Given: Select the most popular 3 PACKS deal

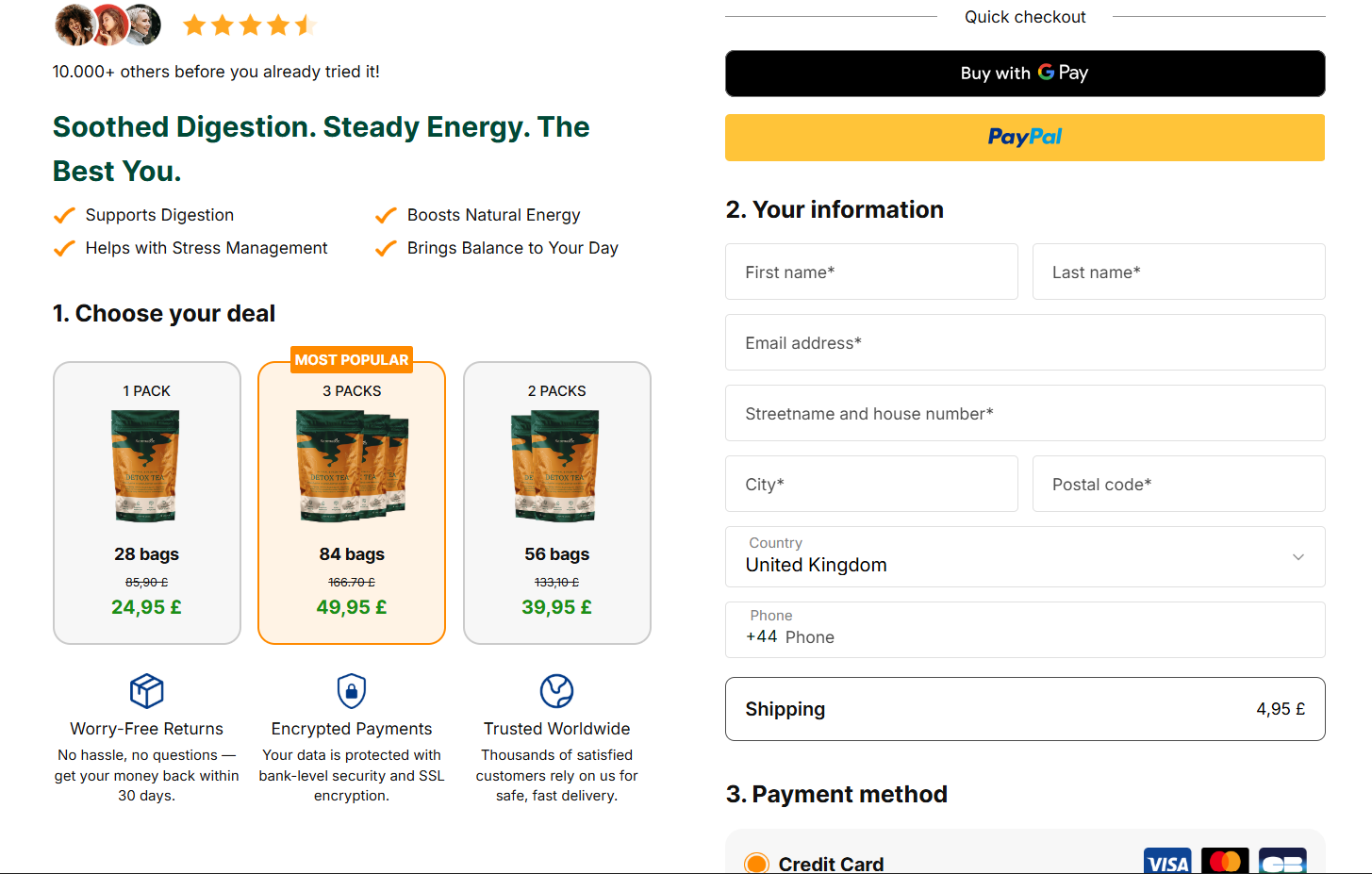Looking at the screenshot, I should click(x=352, y=503).
